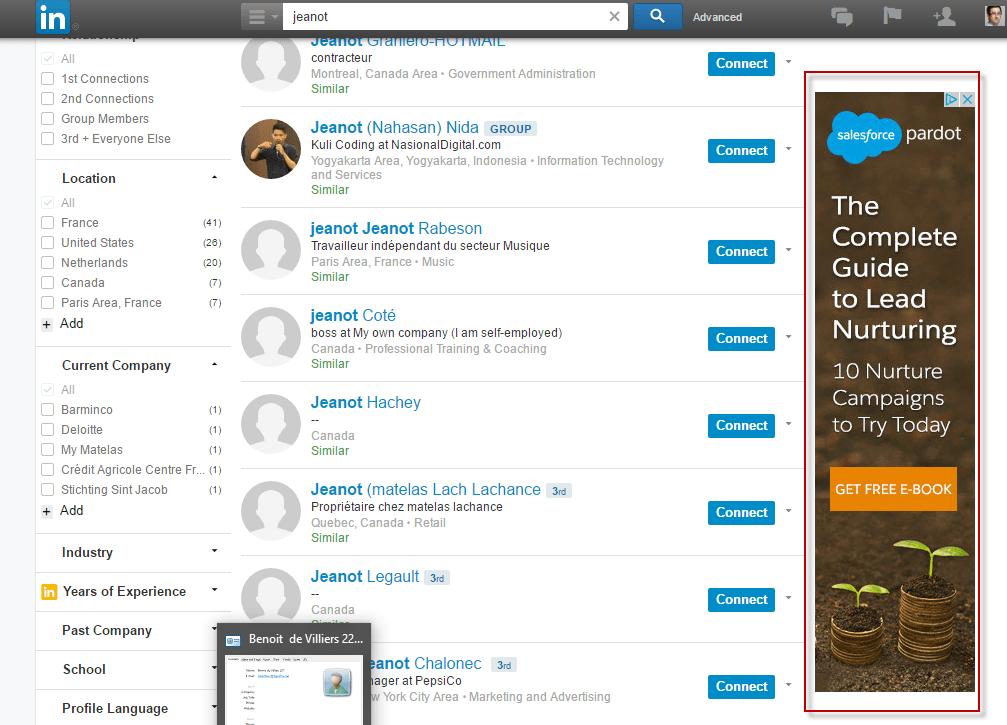Add a current company with plus
Viewport: 1007px width, 725px height.
click(x=46, y=511)
